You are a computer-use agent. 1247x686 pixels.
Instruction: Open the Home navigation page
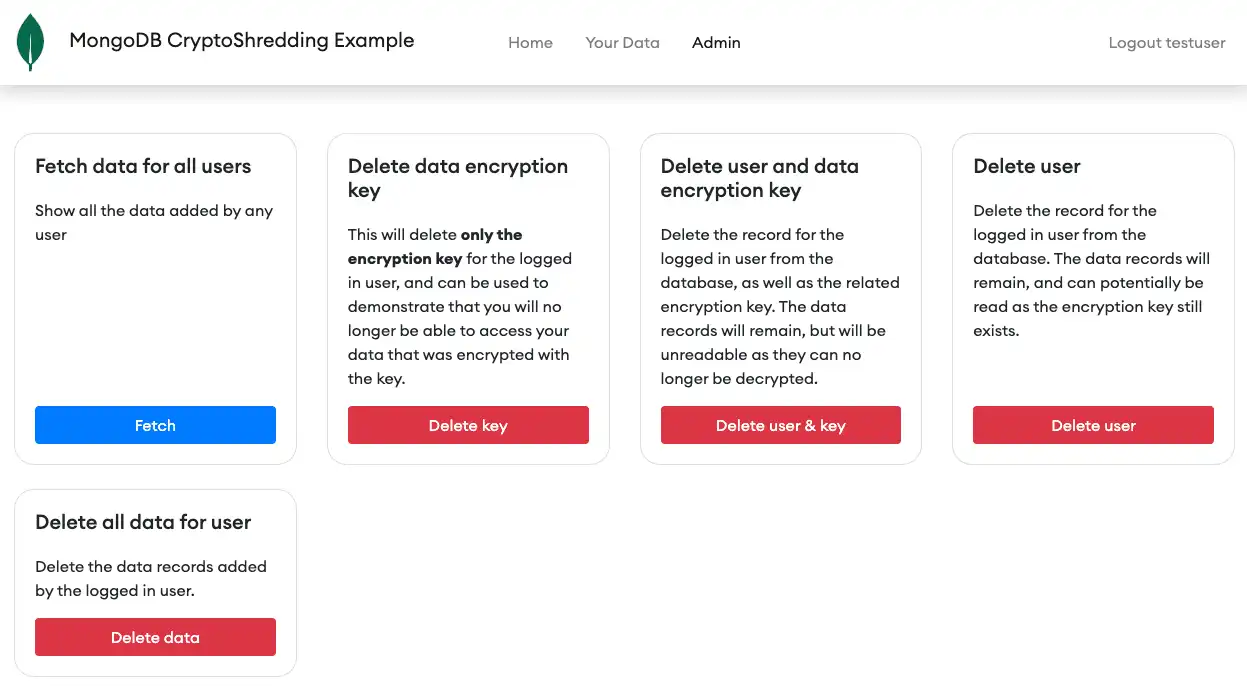coord(530,42)
